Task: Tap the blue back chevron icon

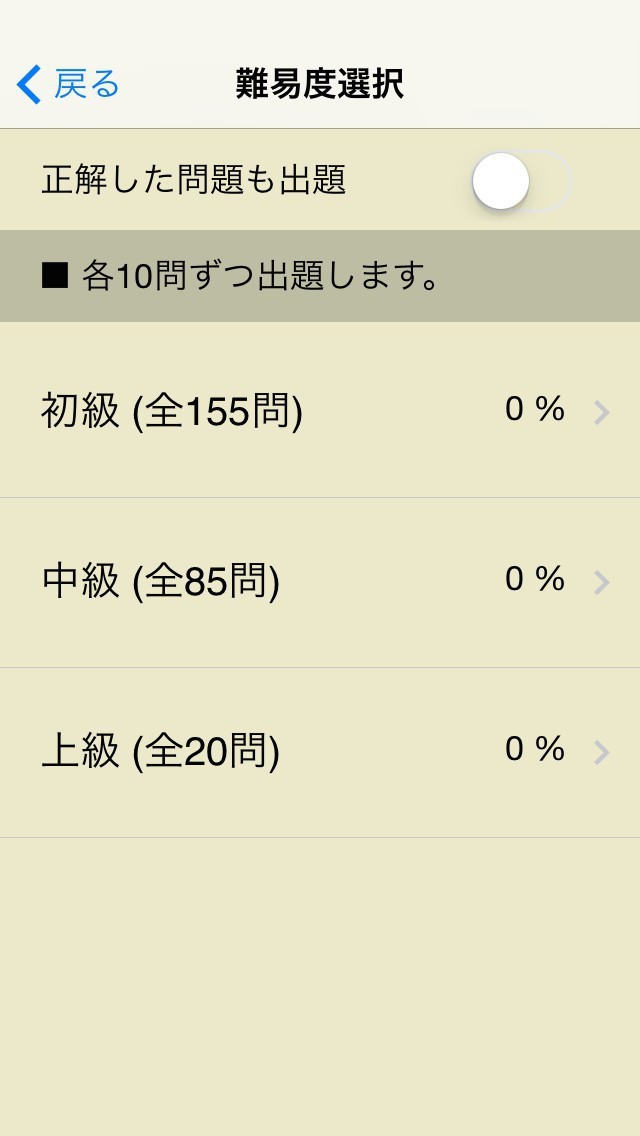Action: click(29, 85)
